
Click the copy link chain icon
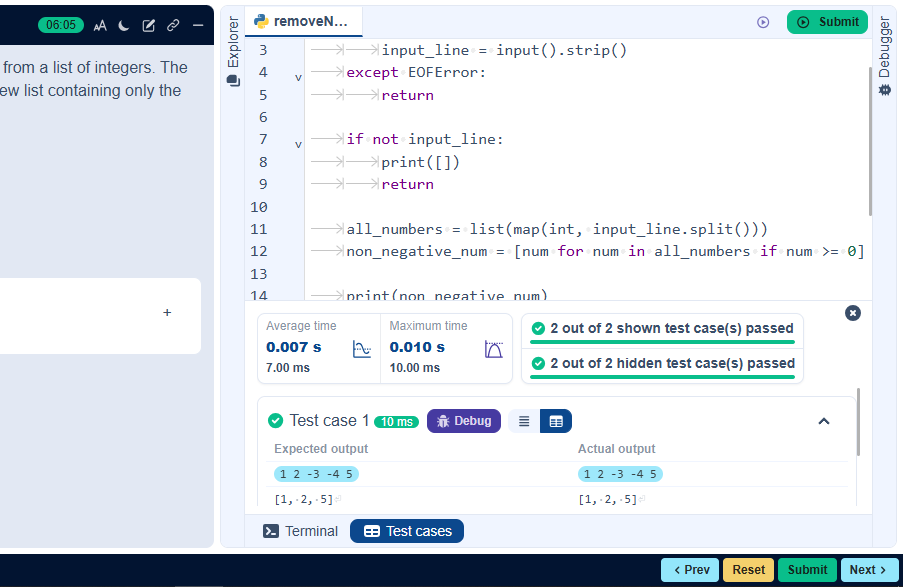[173, 25]
